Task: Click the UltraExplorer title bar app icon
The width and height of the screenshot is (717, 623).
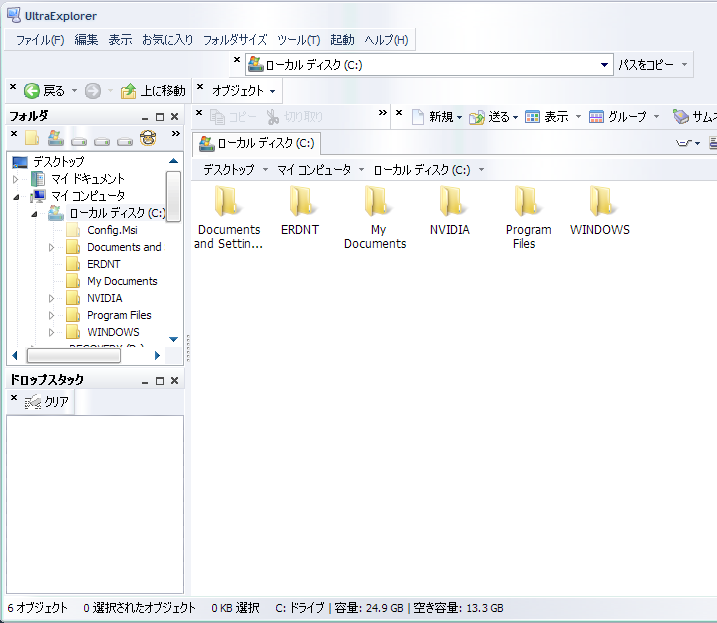Action: click(14, 15)
